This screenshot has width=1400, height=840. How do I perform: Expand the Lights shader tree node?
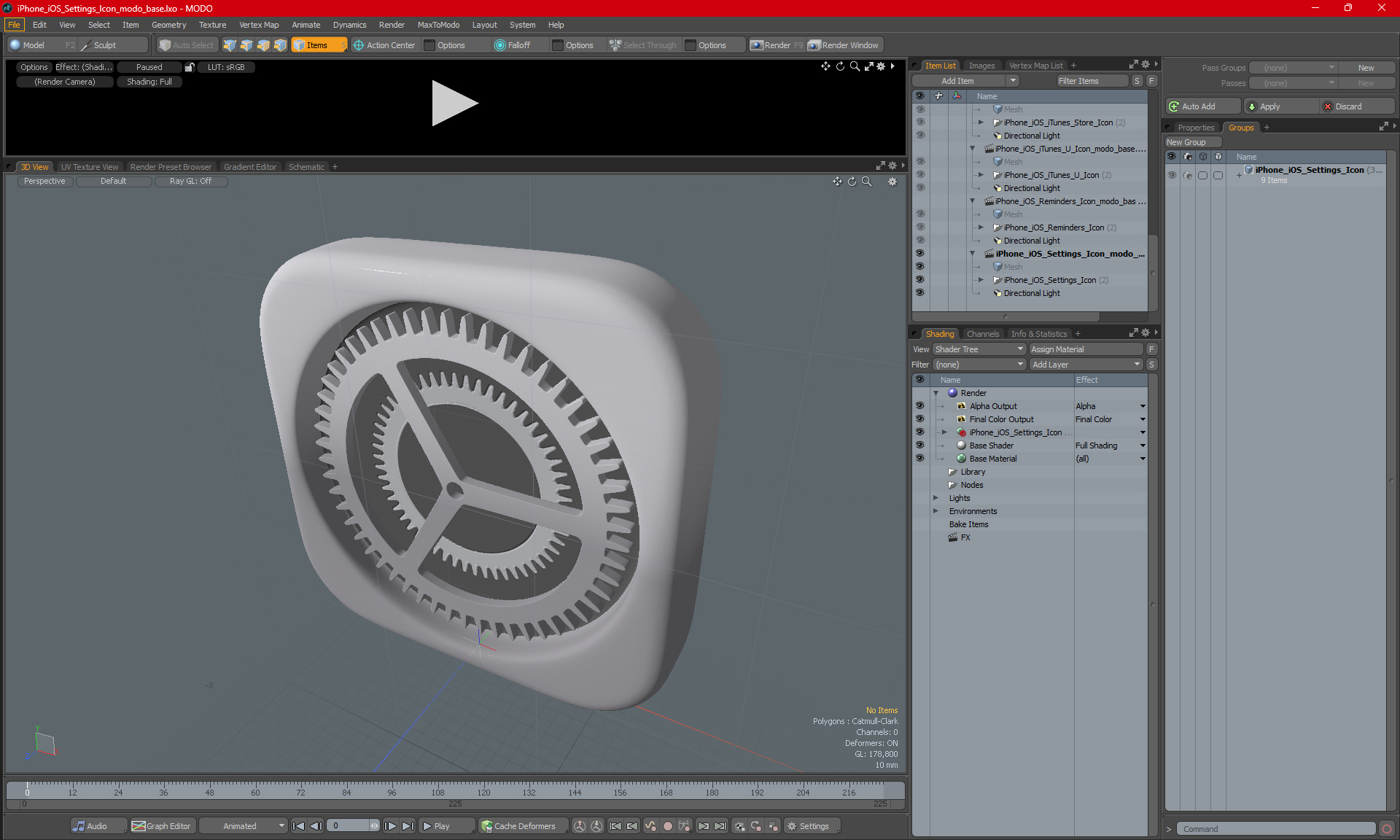point(936,498)
